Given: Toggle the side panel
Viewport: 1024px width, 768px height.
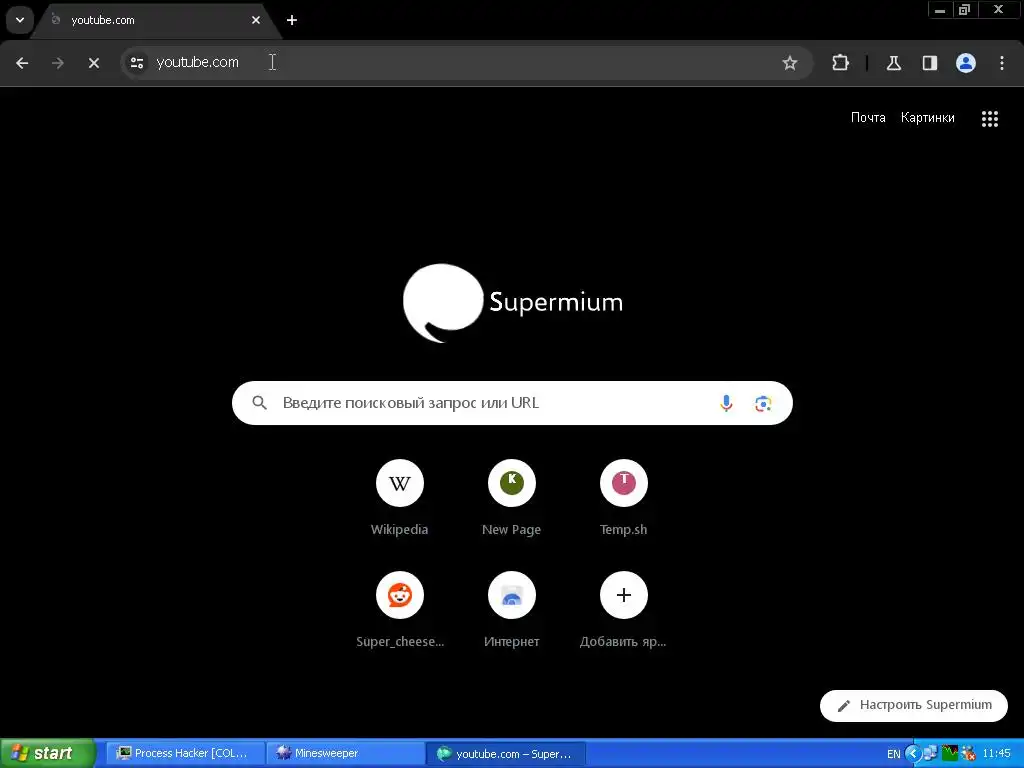Looking at the screenshot, I should [929, 63].
